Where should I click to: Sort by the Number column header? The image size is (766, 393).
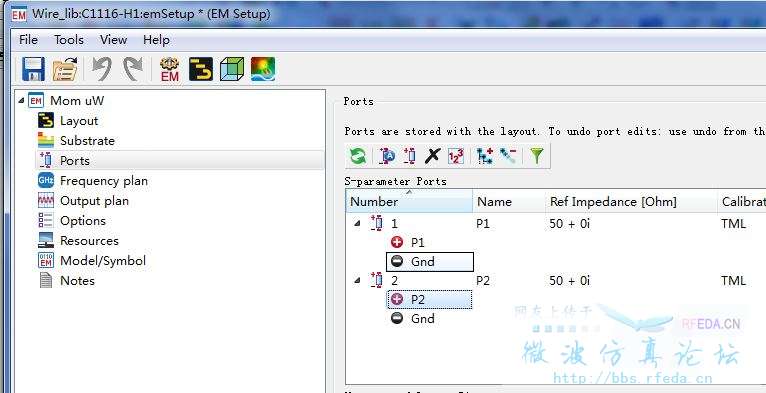coord(409,202)
